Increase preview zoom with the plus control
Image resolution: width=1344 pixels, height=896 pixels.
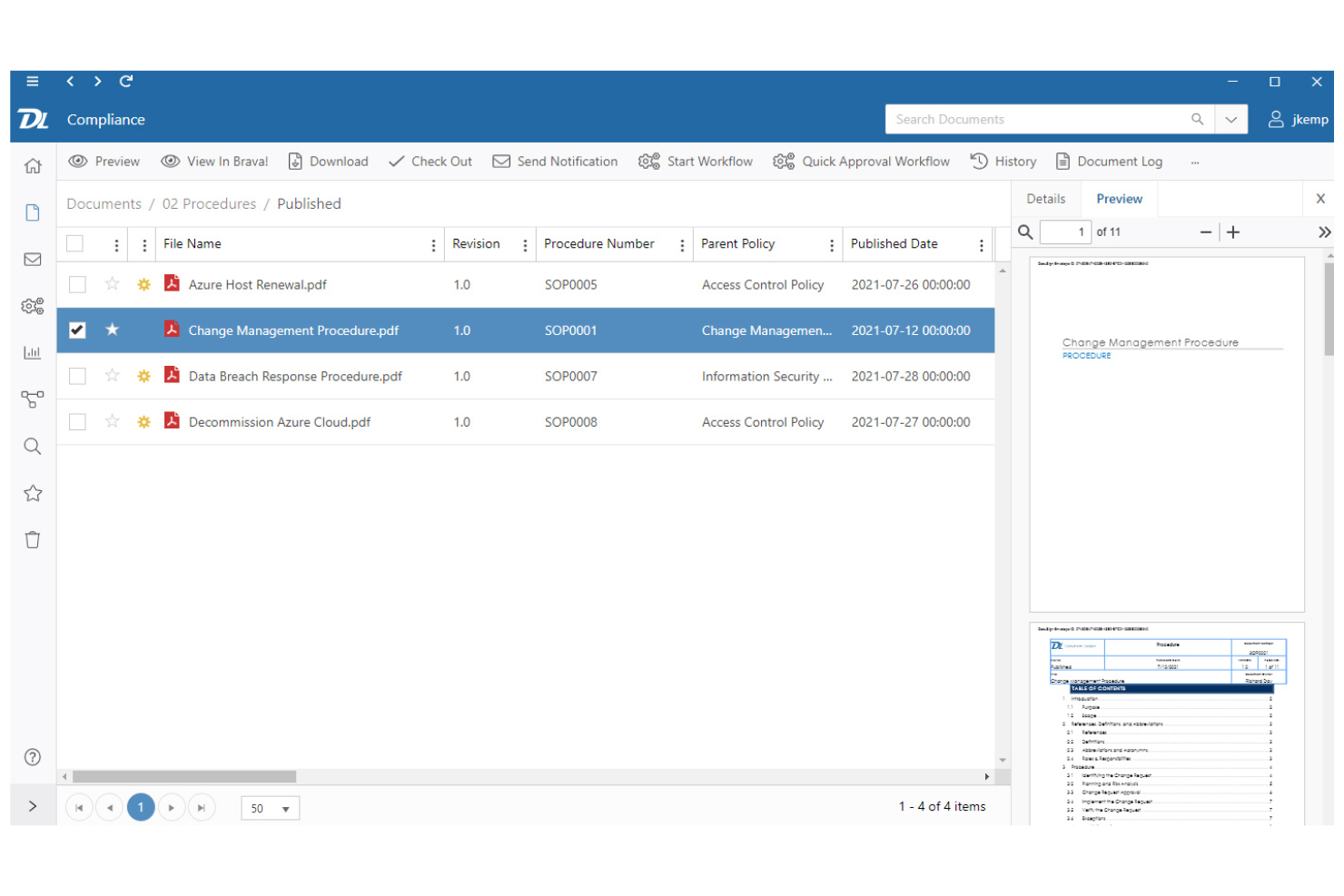click(x=1233, y=231)
